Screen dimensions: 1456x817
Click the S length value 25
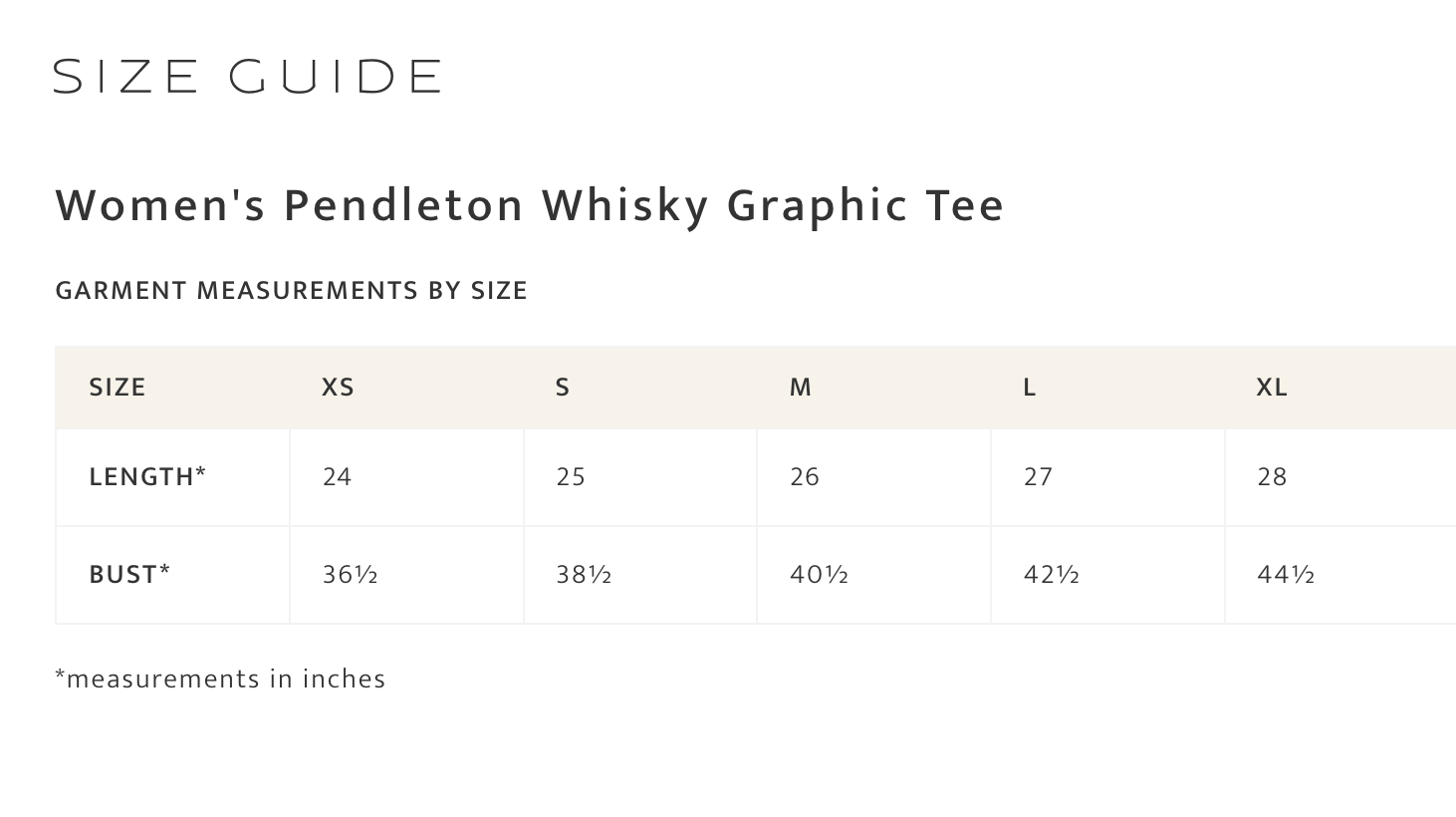(571, 477)
